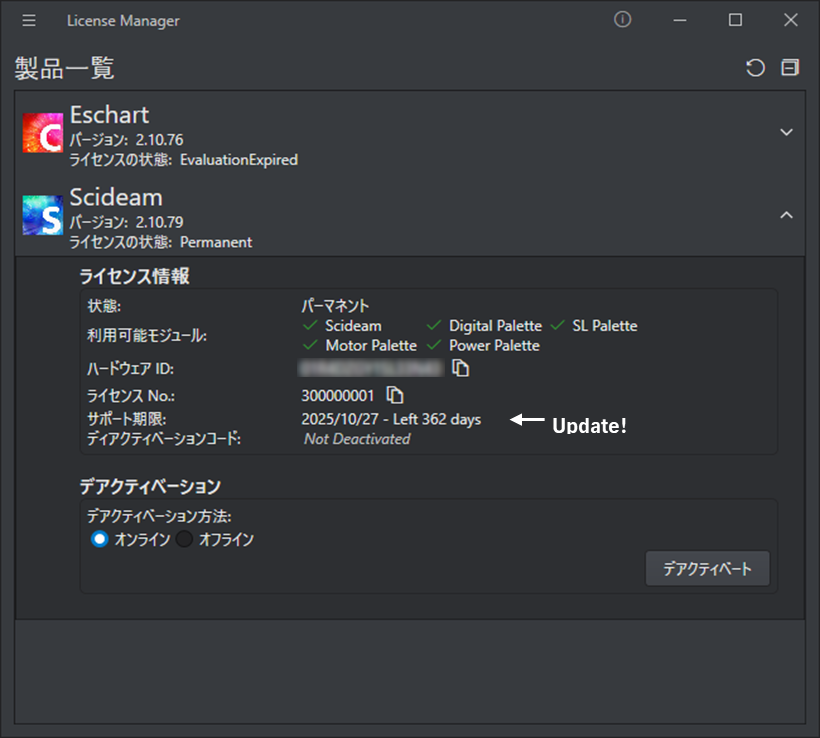The width and height of the screenshot is (820, 738).
Task: Click the サポート期限 label
Action: (127, 419)
